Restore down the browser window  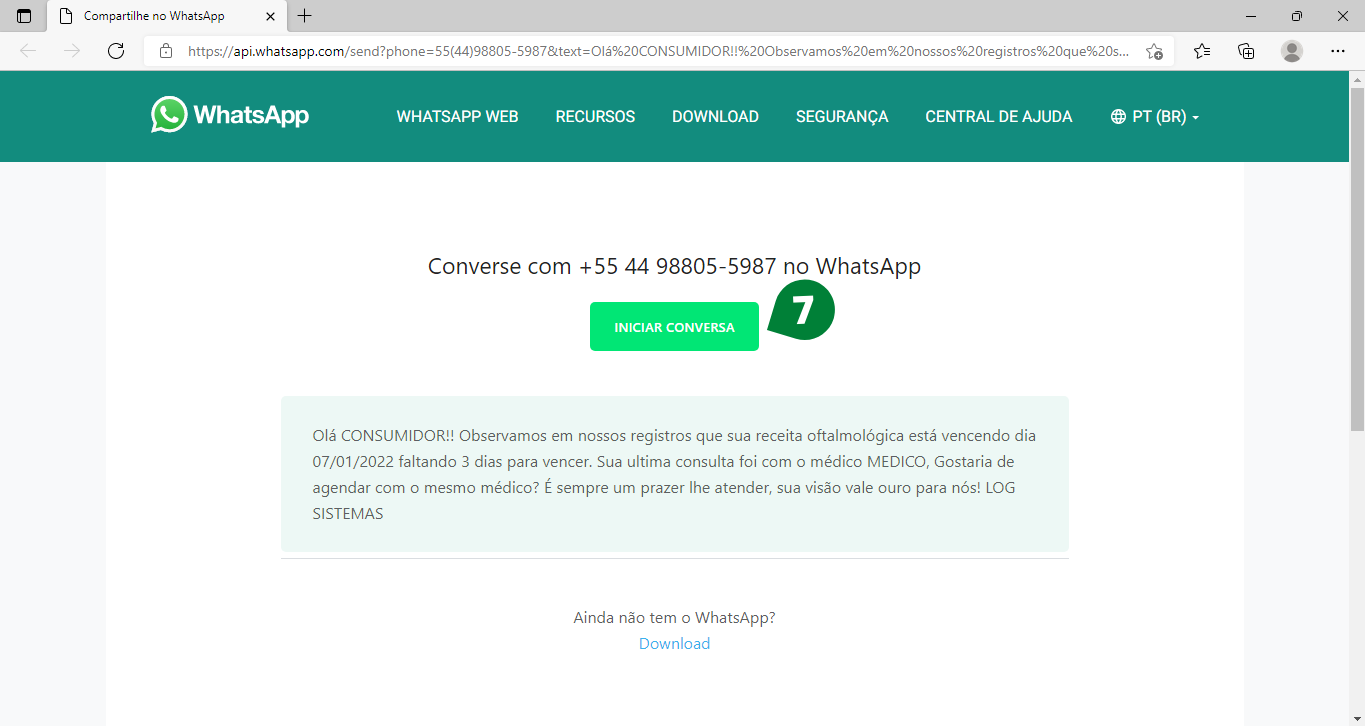(1296, 16)
